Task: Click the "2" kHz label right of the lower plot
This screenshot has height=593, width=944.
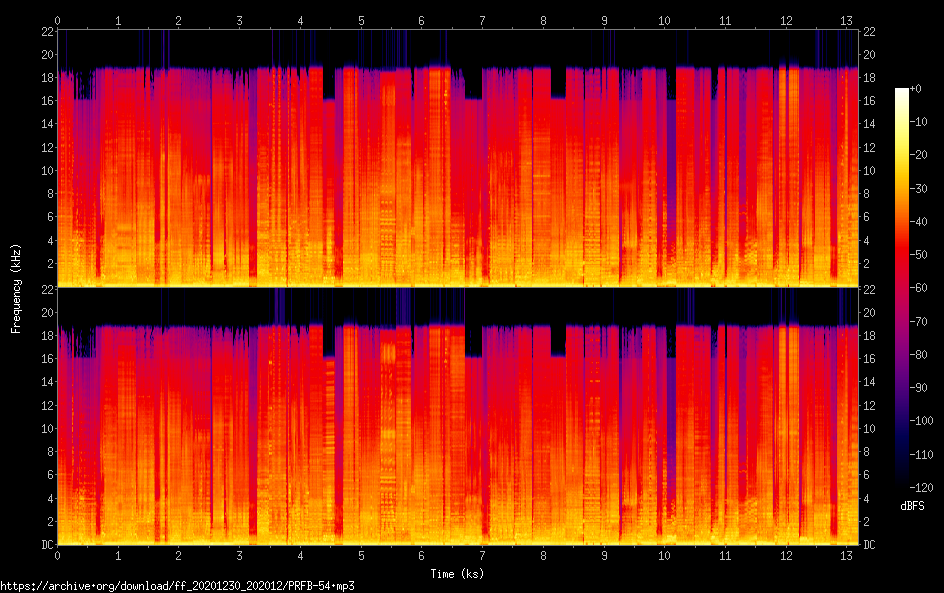Action: [866, 521]
